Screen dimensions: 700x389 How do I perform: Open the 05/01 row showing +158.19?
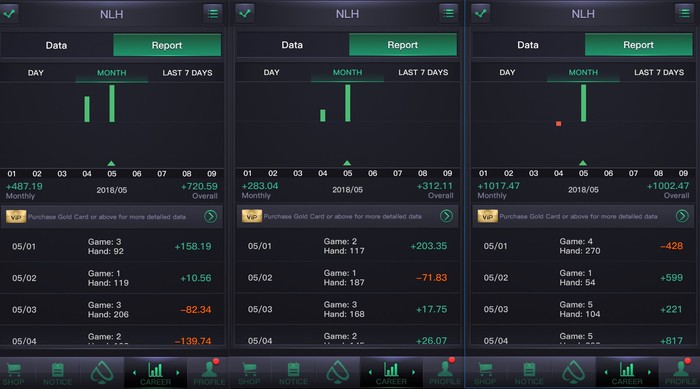tap(112, 246)
